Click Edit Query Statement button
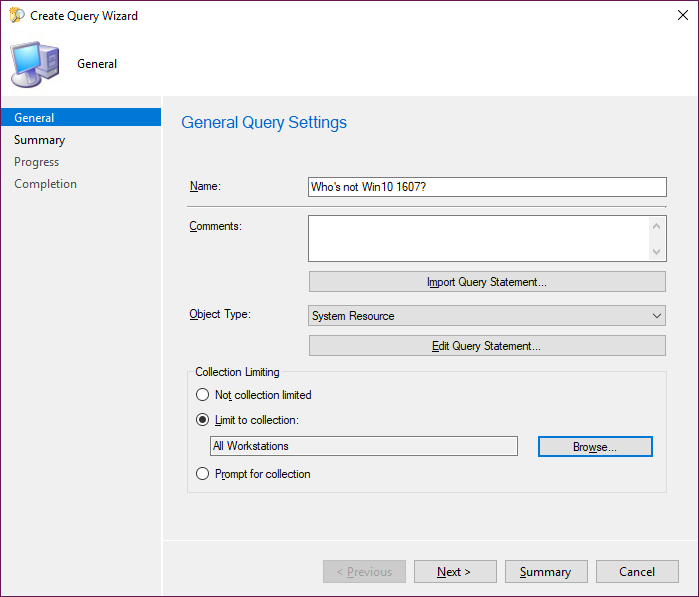 tap(486, 346)
